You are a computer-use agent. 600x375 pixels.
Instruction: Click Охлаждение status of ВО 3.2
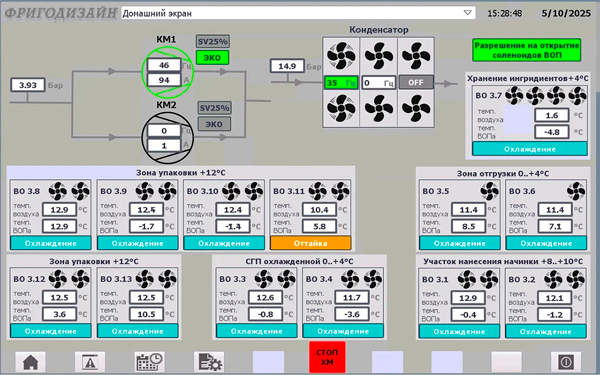click(546, 331)
